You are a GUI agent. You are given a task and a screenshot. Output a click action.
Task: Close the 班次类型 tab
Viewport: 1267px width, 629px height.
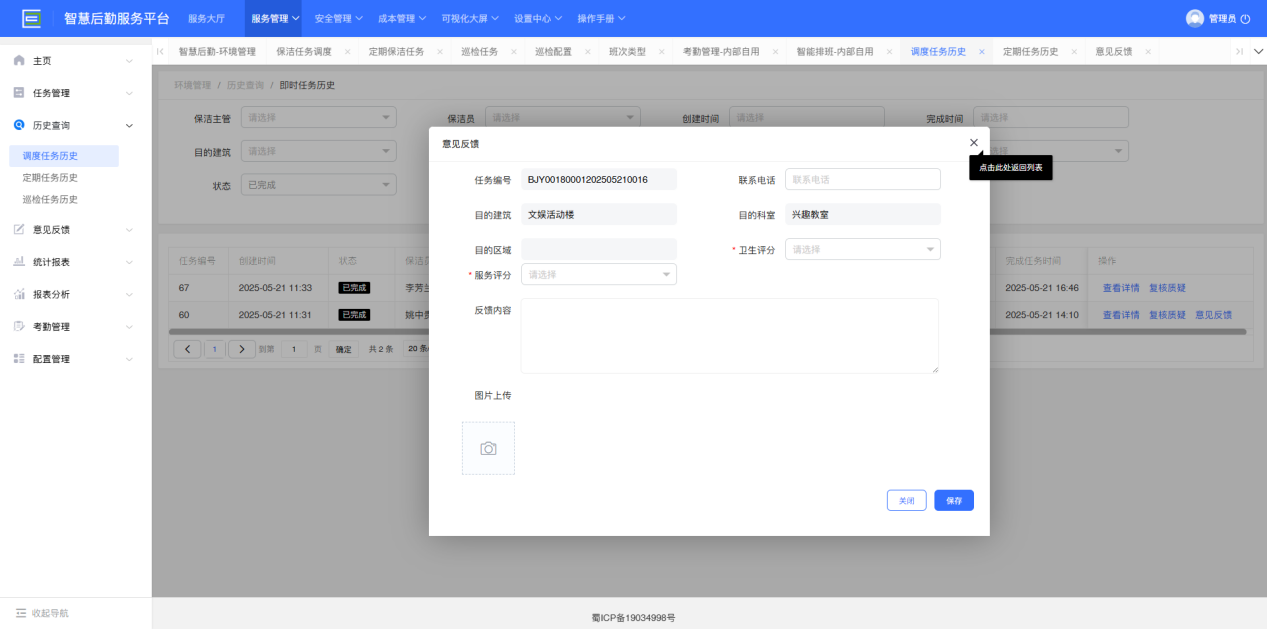point(662,51)
